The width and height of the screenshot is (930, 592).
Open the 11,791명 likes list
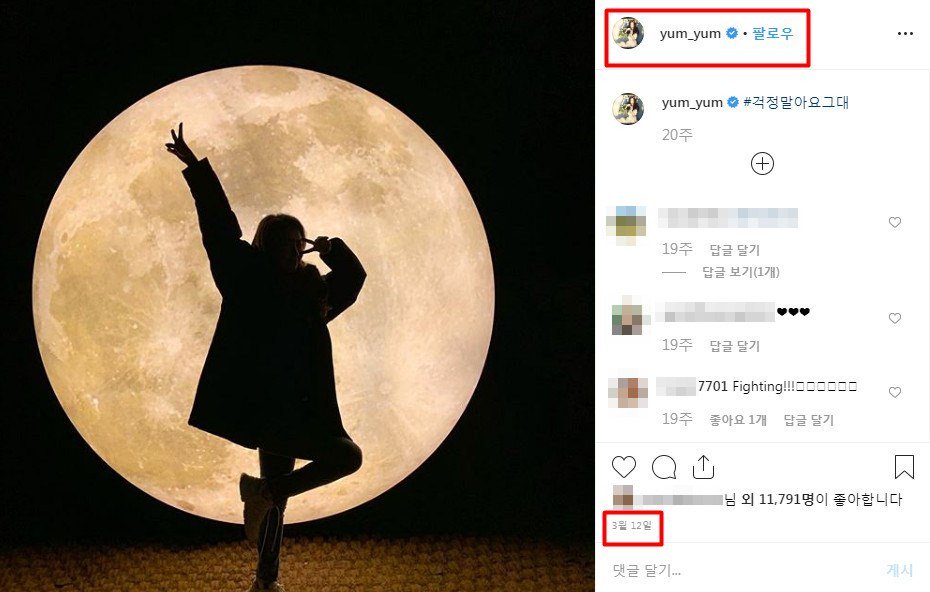(786, 499)
